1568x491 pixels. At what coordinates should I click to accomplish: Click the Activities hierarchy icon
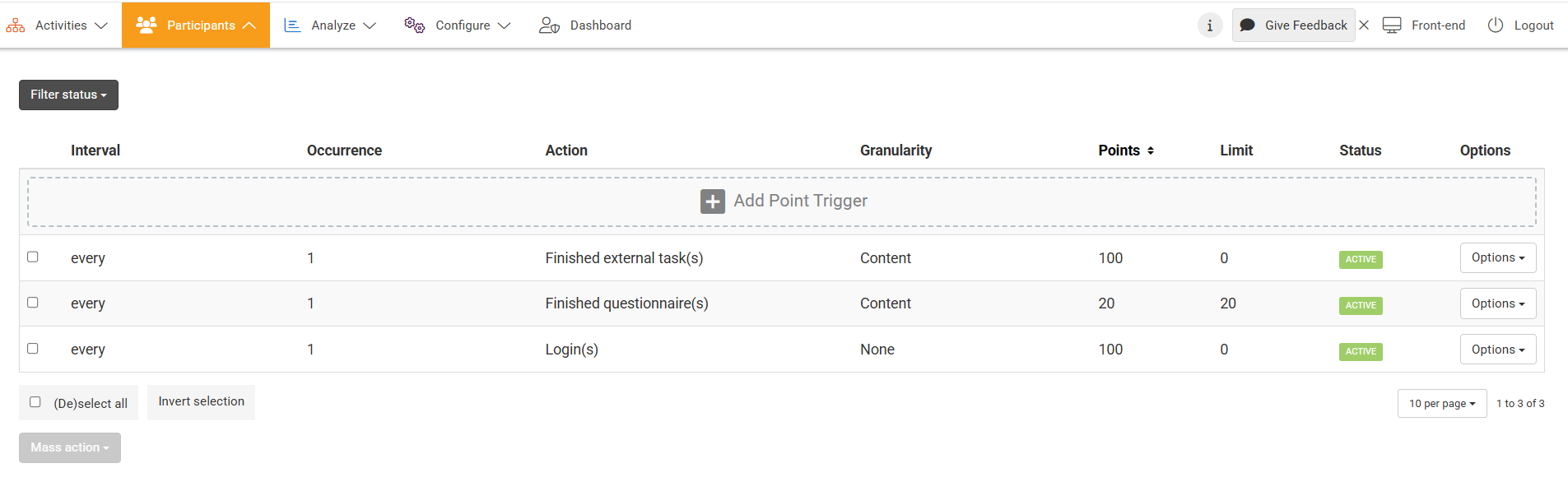[16, 25]
